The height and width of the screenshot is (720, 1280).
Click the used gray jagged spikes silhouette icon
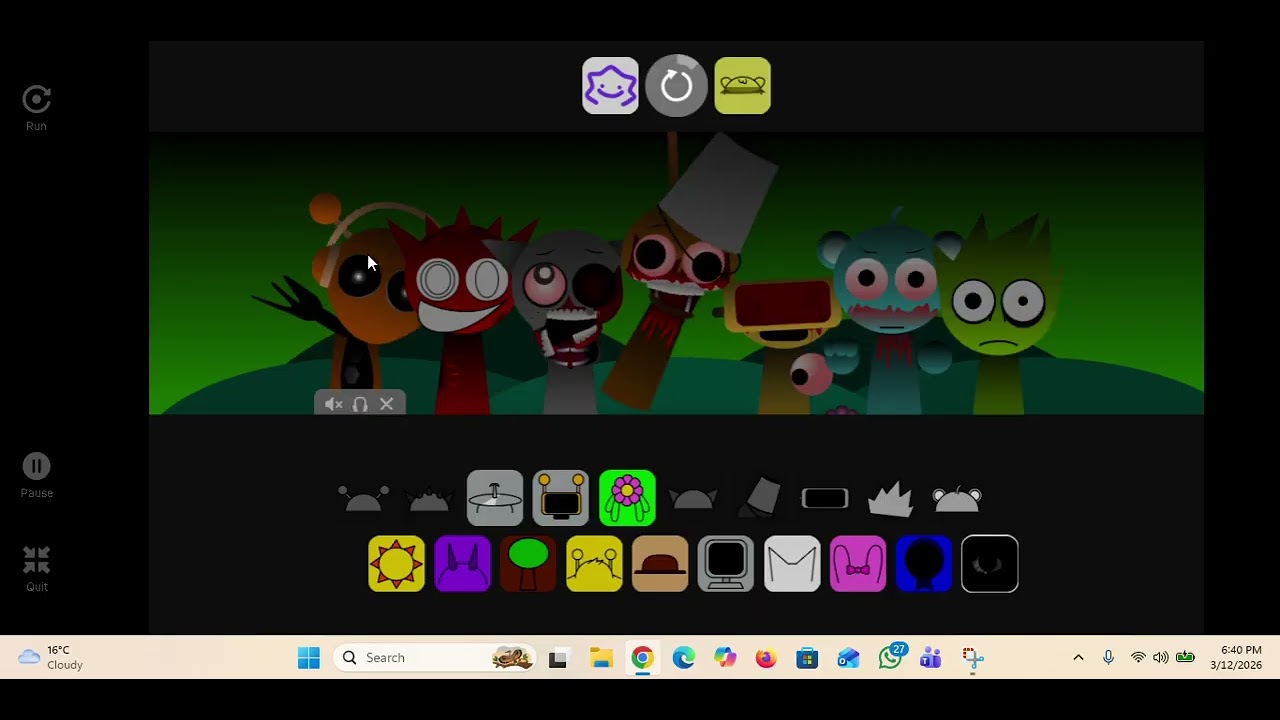[x=891, y=498]
